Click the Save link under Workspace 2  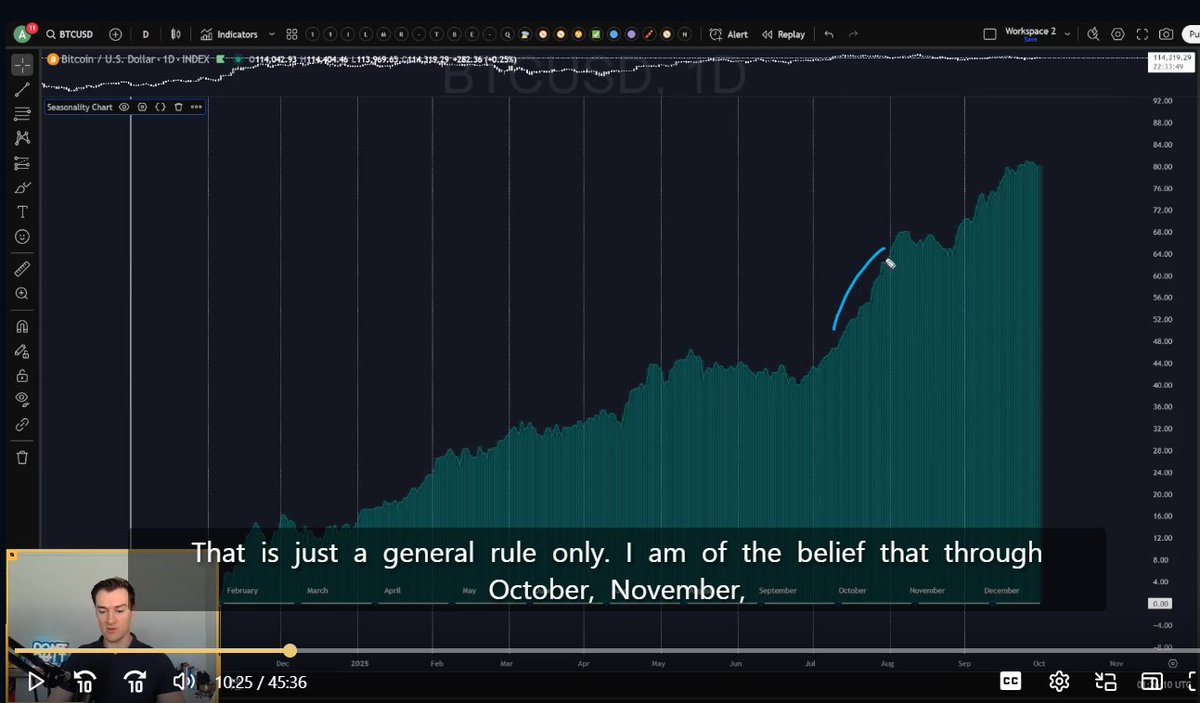coord(1030,40)
